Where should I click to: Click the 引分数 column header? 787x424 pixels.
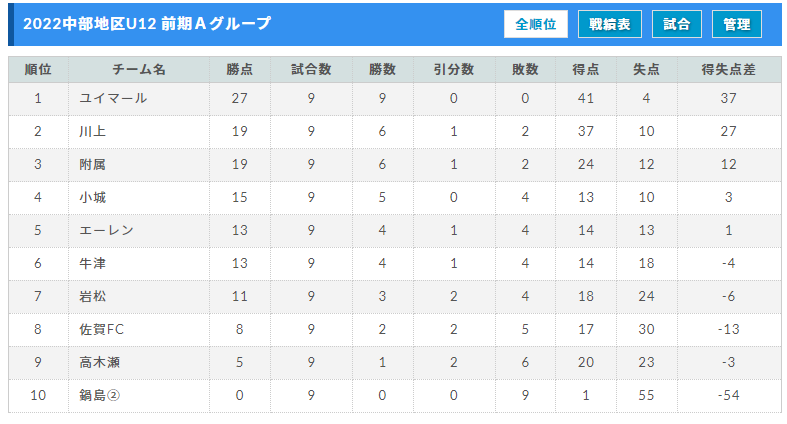454,69
